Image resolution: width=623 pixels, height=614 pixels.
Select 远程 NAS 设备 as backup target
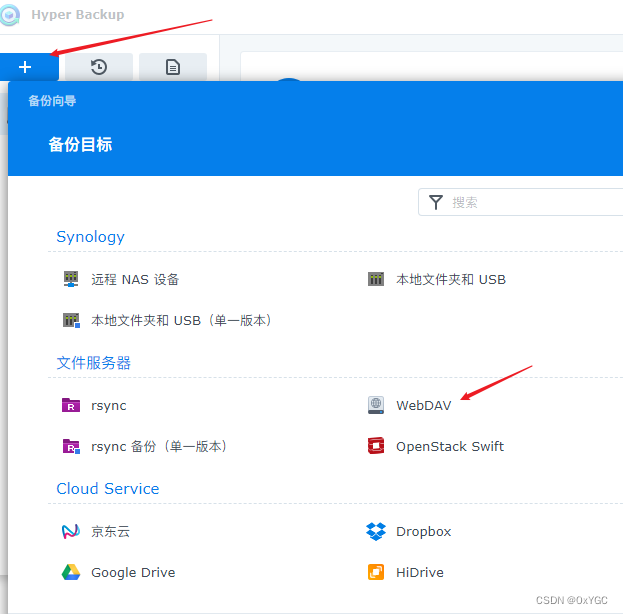tap(135, 279)
